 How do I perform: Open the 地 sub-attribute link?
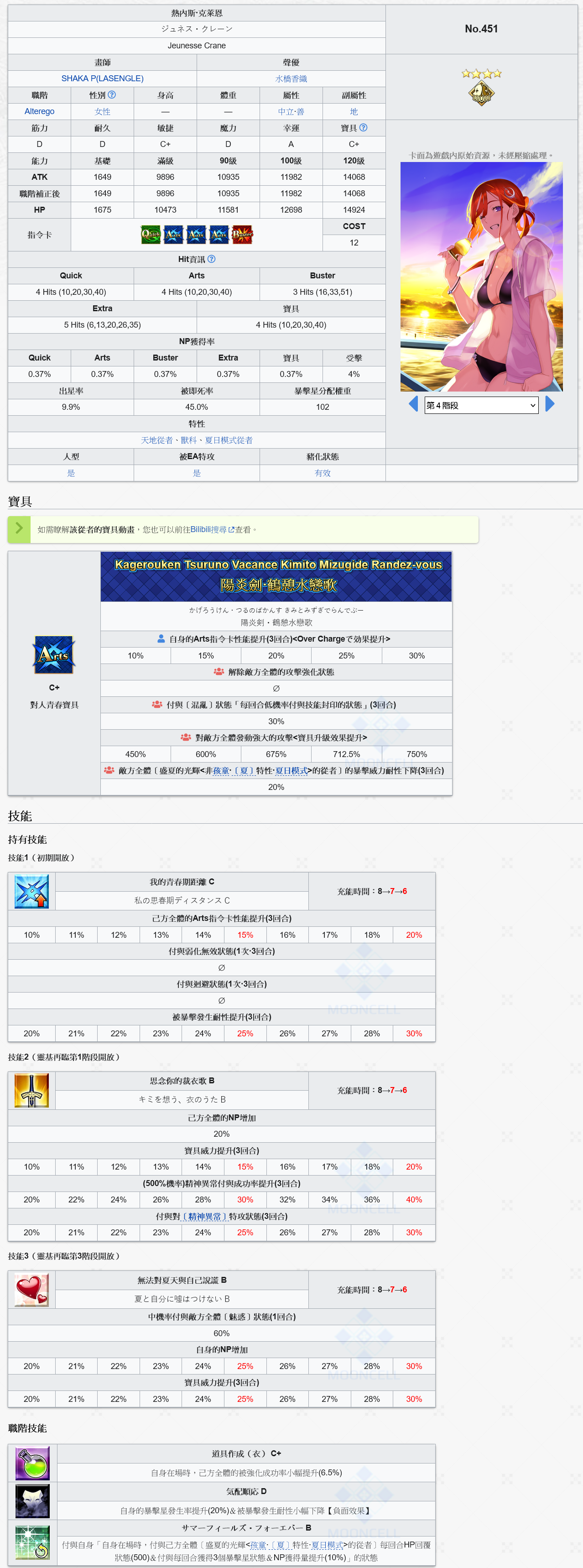pos(354,111)
